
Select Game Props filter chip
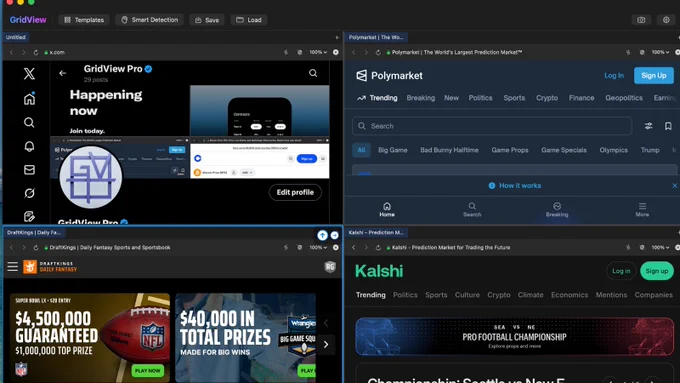[x=510, y=150]
